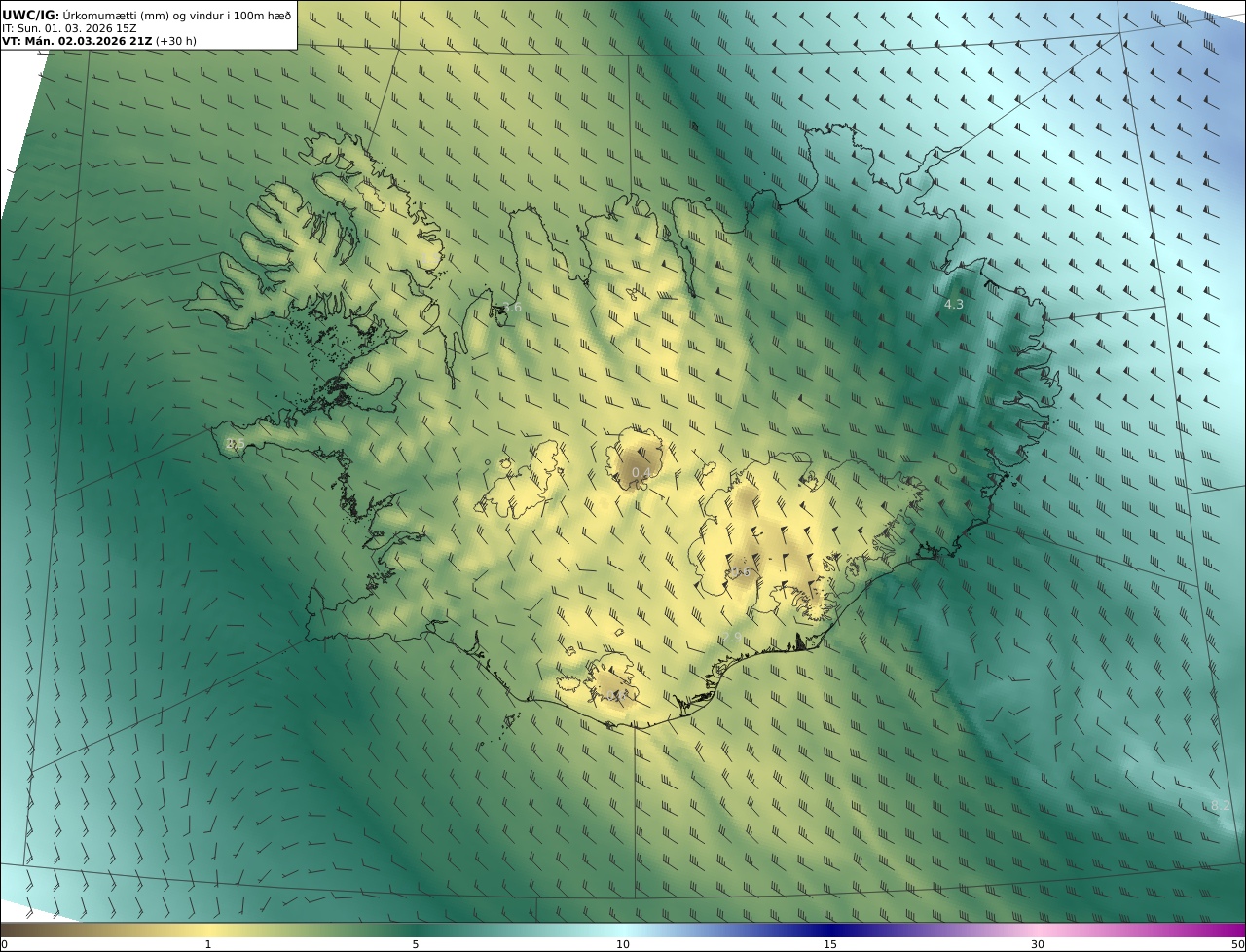Click the 0.4 value label on the brown patch
This screenshot has height=952, width=1246.
(641, 473)
